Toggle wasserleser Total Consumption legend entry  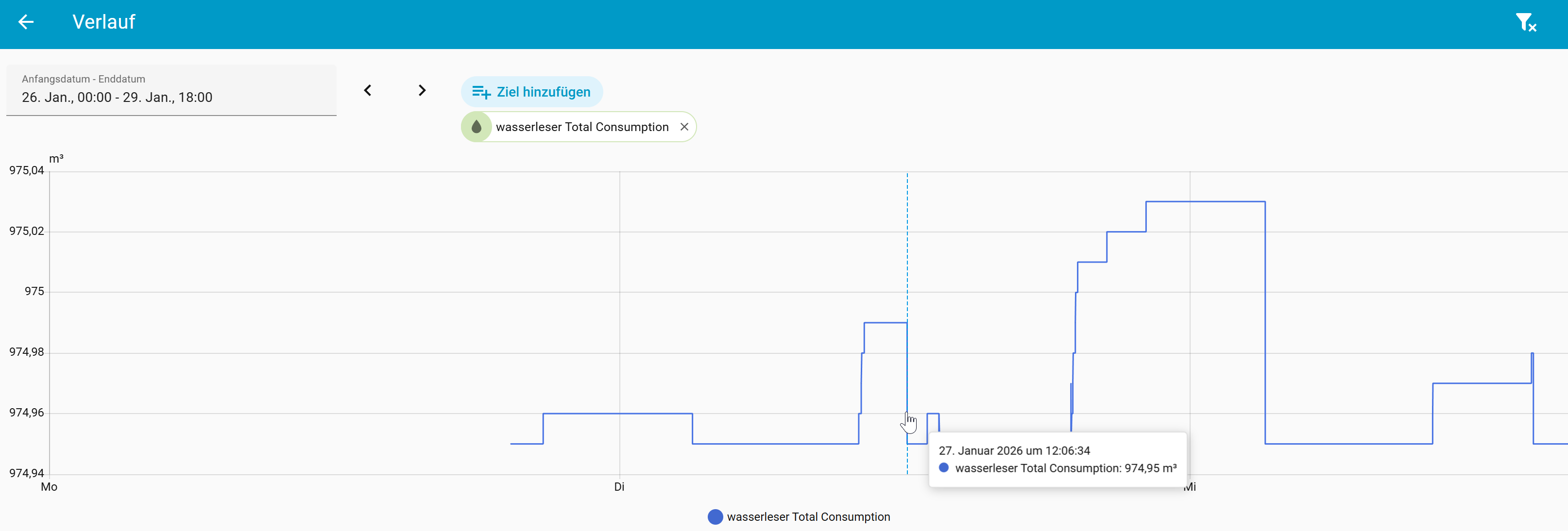coord(808,516)
